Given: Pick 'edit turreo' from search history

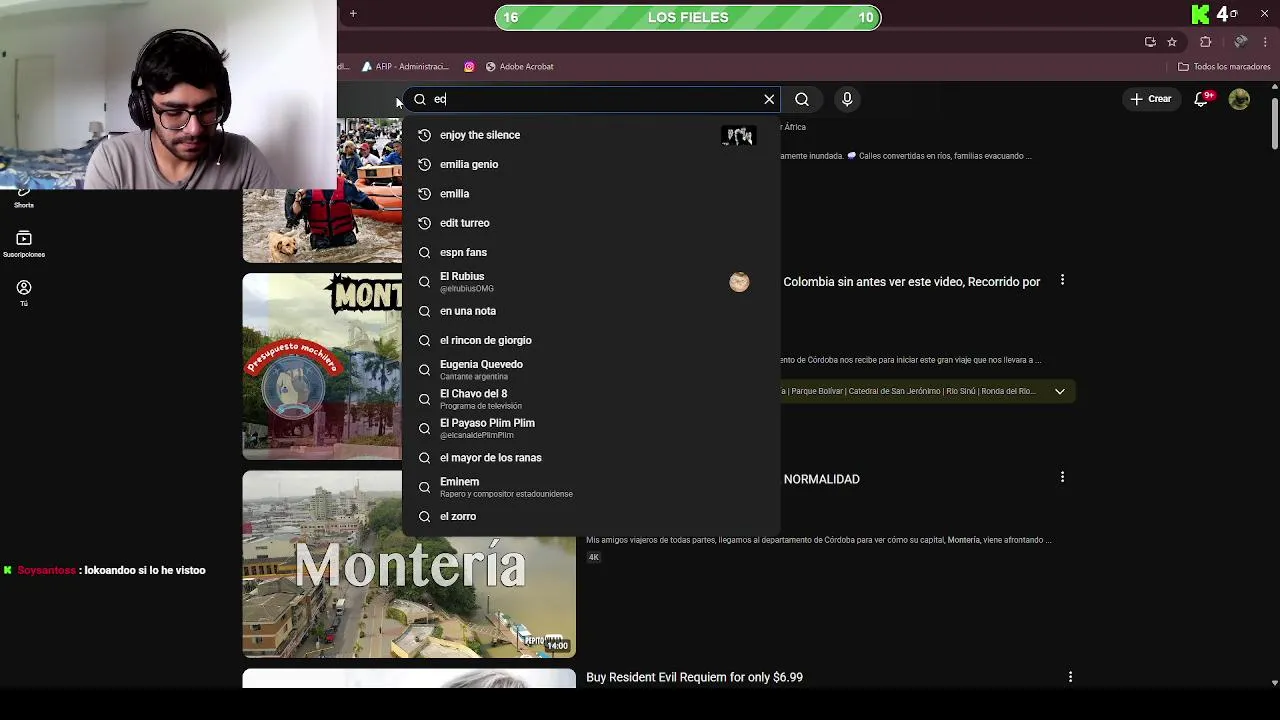Looking at the screenshot, I should pos(591,223).
